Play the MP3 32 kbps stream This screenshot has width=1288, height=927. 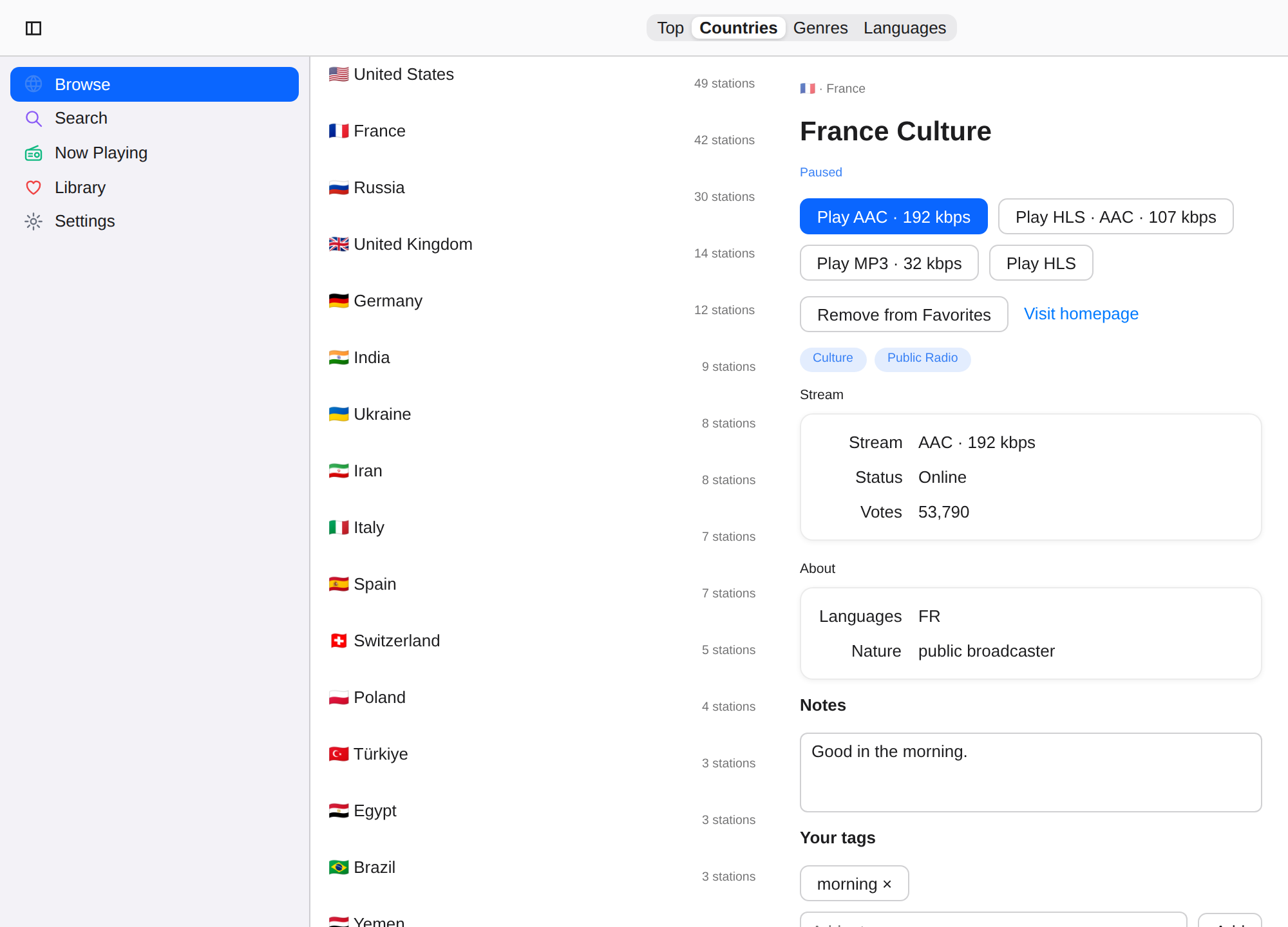[889, 263]
